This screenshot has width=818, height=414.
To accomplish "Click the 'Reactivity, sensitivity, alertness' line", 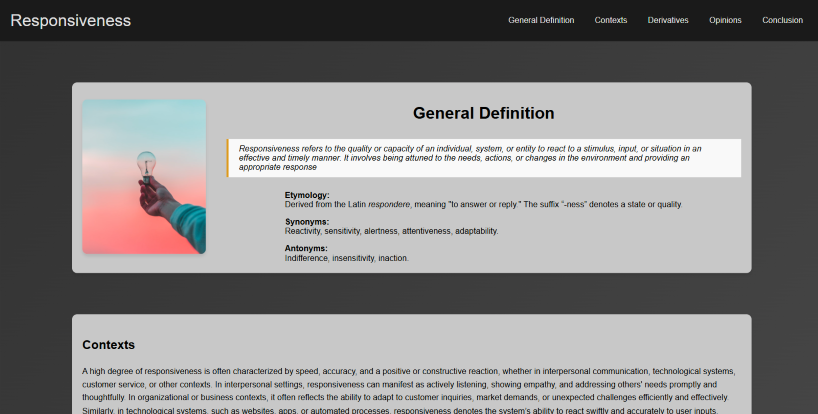I will [x=391, y=231].
